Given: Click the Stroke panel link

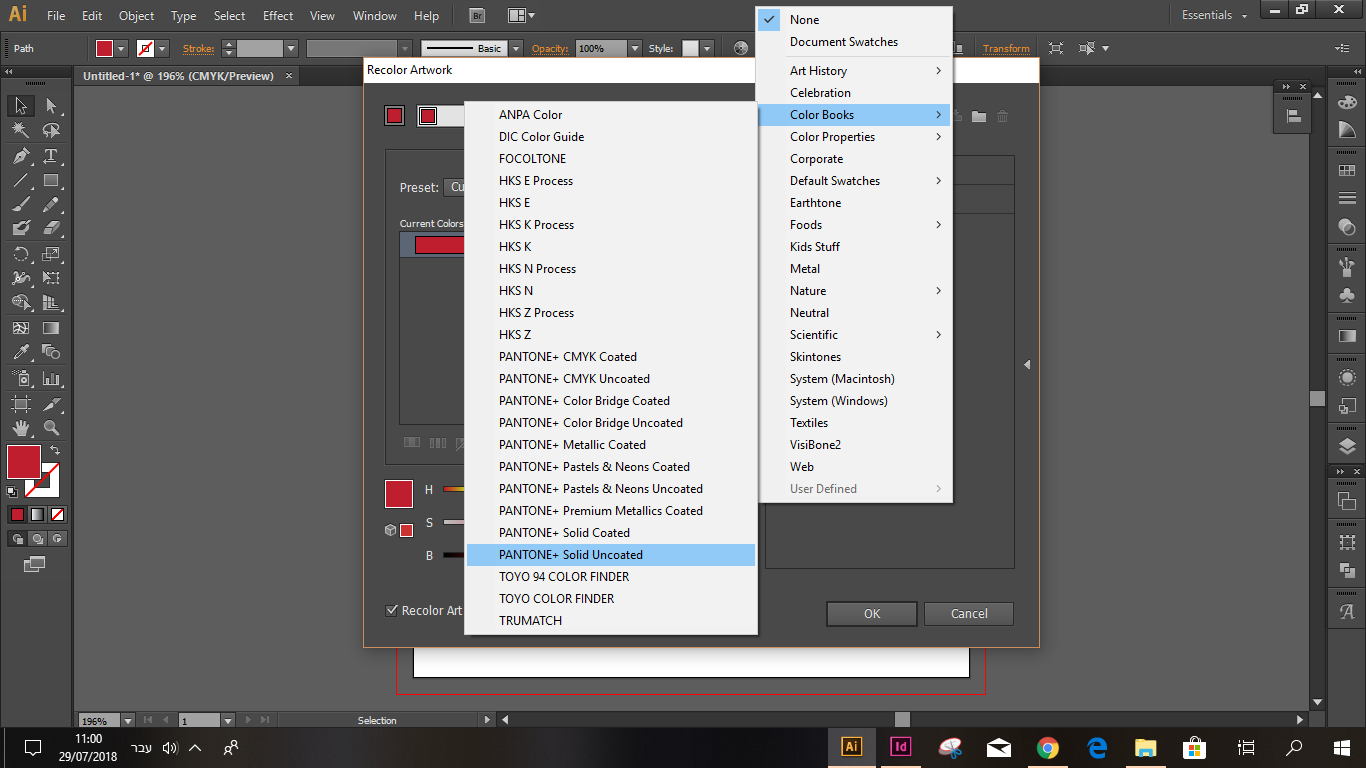Looking at the screenshot, I should point(198,48).
